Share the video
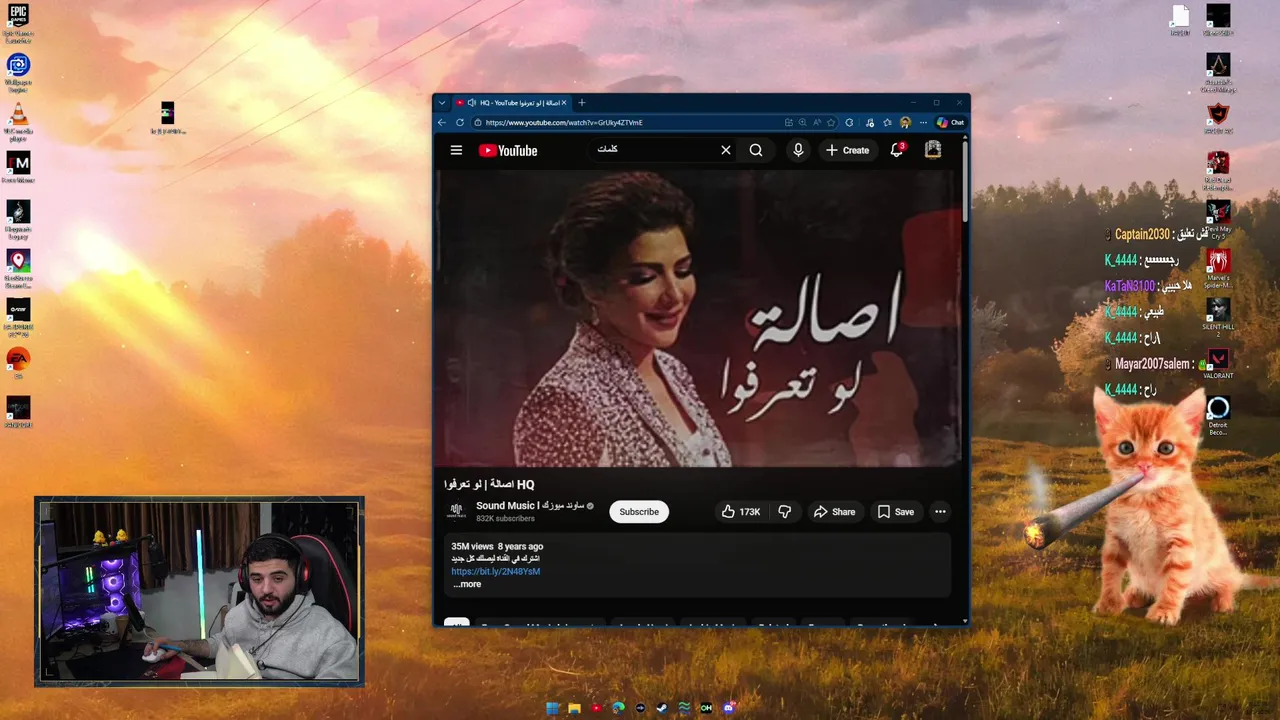The height and width of the screenshot is (720, 1280). click(x=834, y=512)
